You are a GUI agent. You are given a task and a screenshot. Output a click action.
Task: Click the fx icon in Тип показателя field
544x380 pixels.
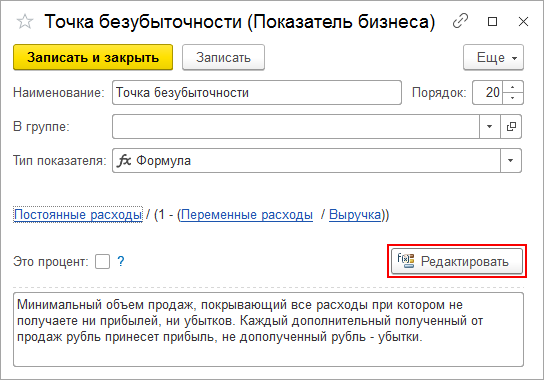point(124,161)
